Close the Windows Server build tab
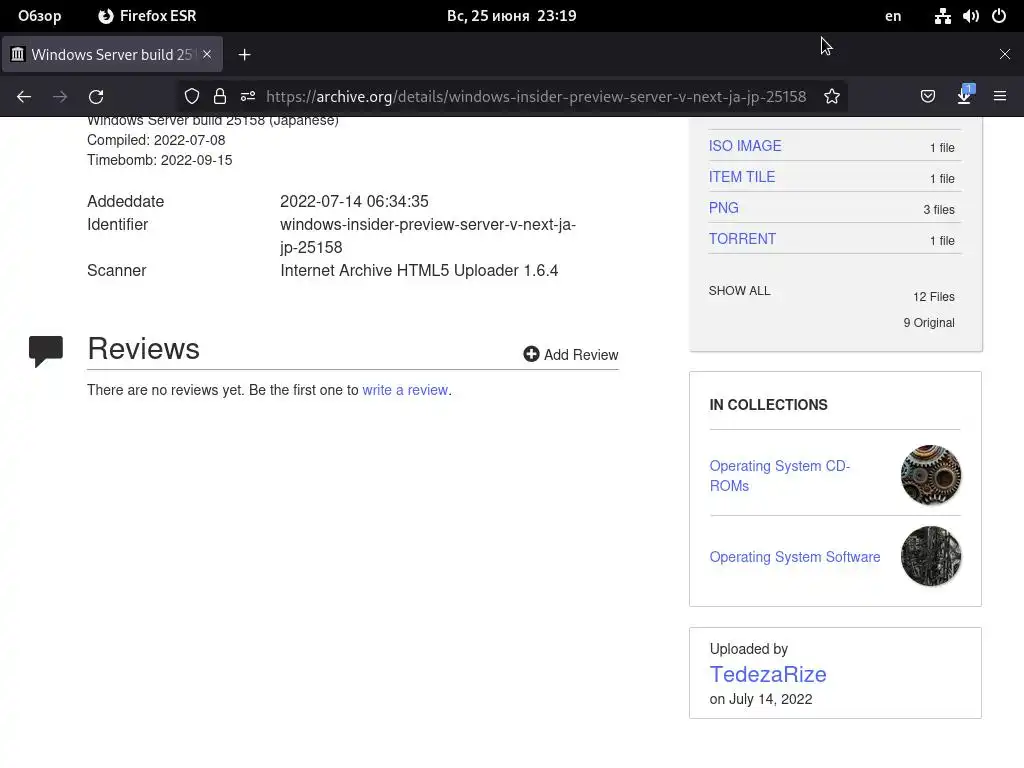1024x768 pixels. point(207,54)
